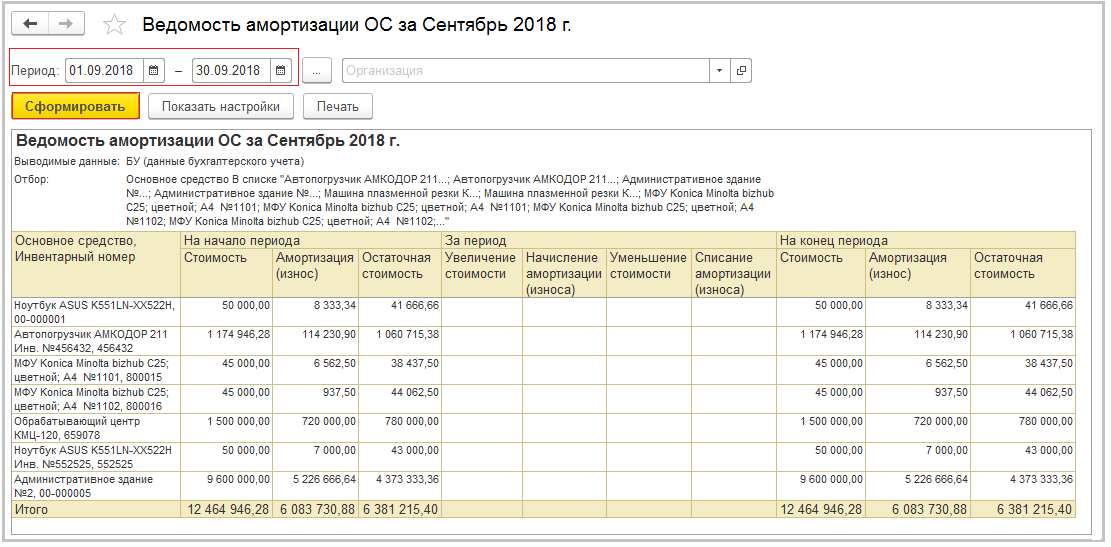Select row Административное здание №2, 00-000005
Screen dimensions: 1111x547
543,486
